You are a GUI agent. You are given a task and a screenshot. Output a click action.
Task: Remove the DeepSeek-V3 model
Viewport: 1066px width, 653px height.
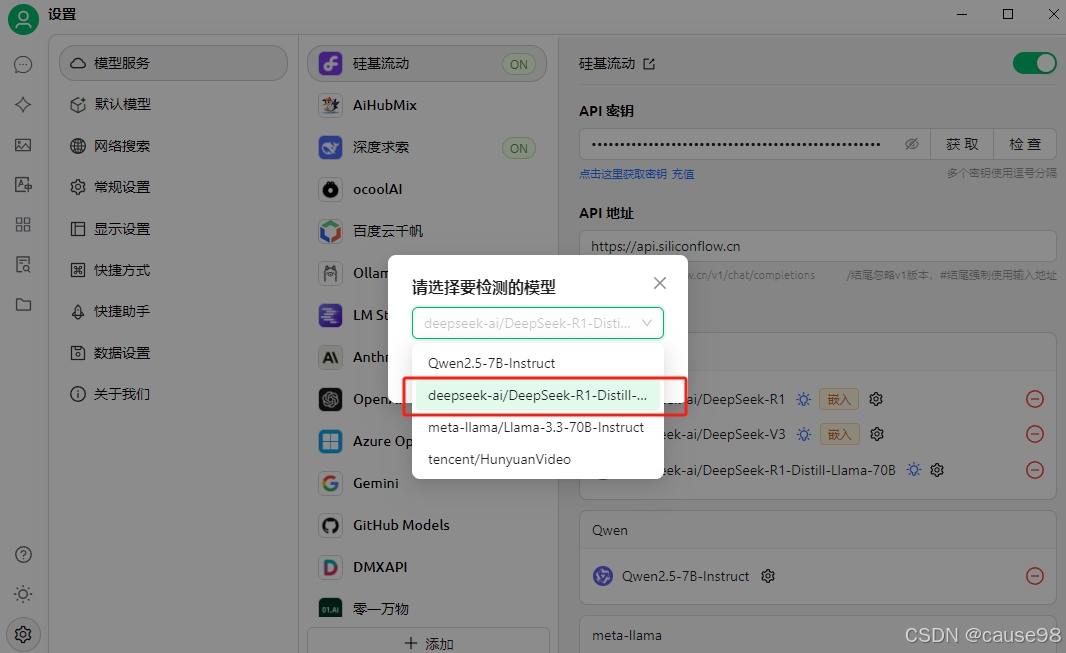1035,434
